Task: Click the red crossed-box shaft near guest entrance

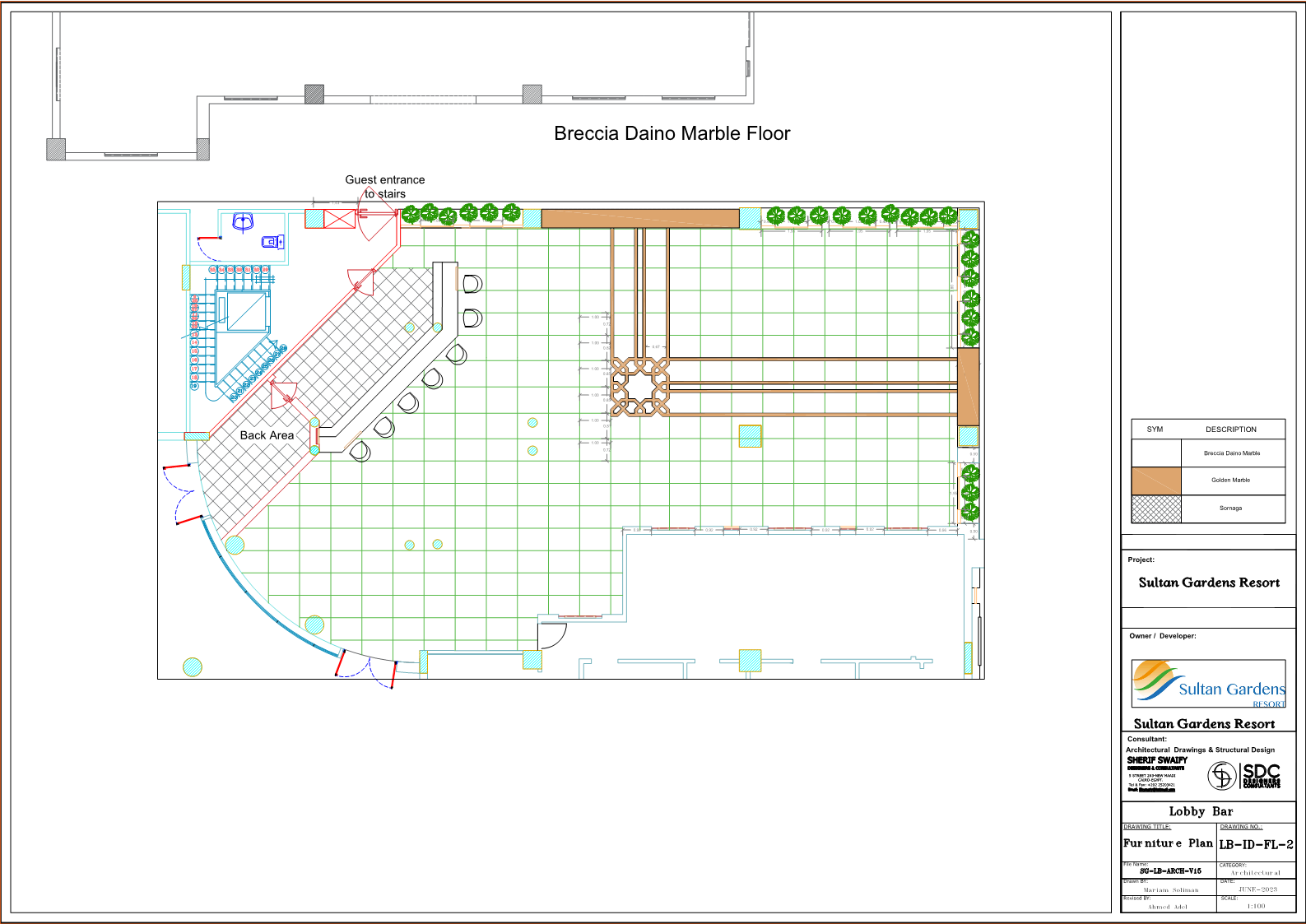Action: coord(339,218)
